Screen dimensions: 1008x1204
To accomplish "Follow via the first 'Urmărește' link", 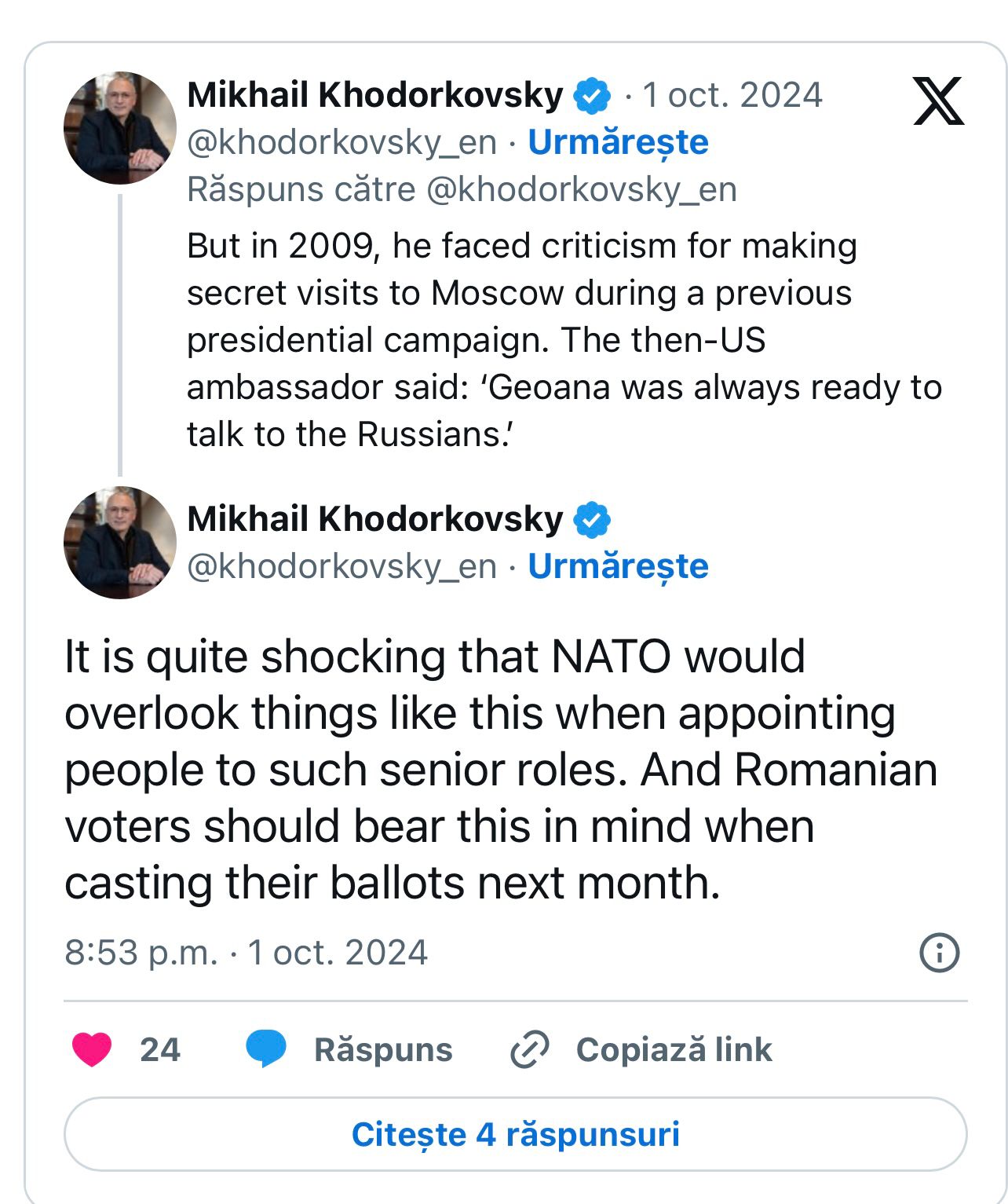I will click(x=618, y=142).
